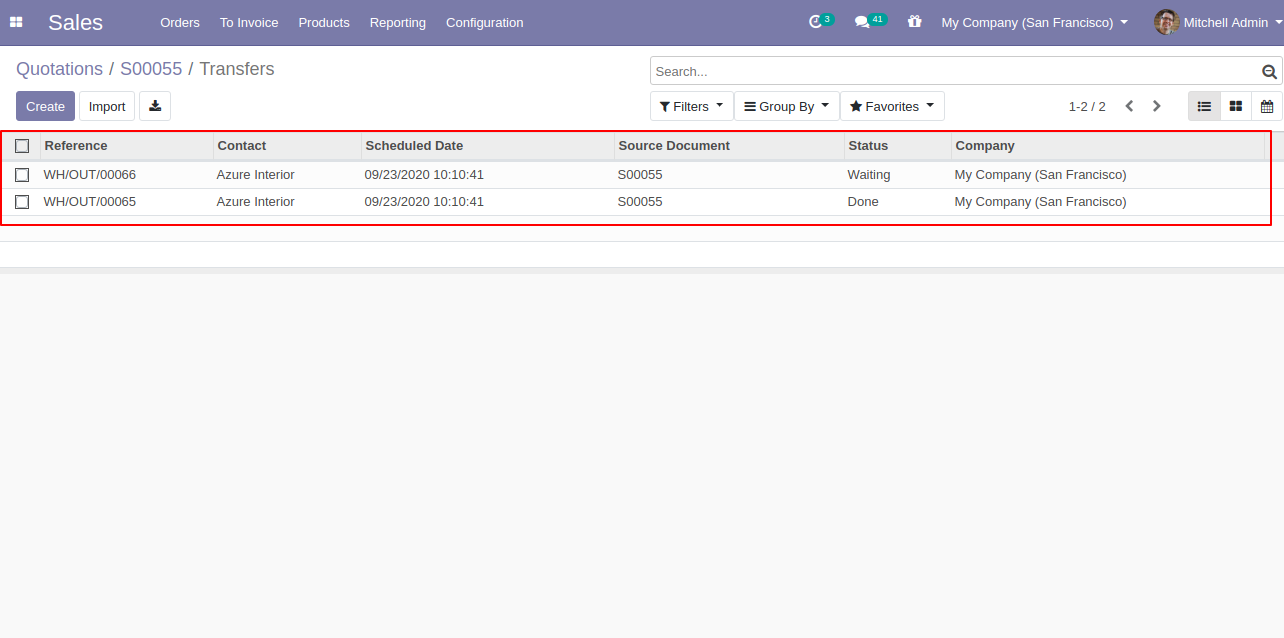1284x638 pixels.
Task: Open the conversations chat bubble icon
Action: coord(862,22)
